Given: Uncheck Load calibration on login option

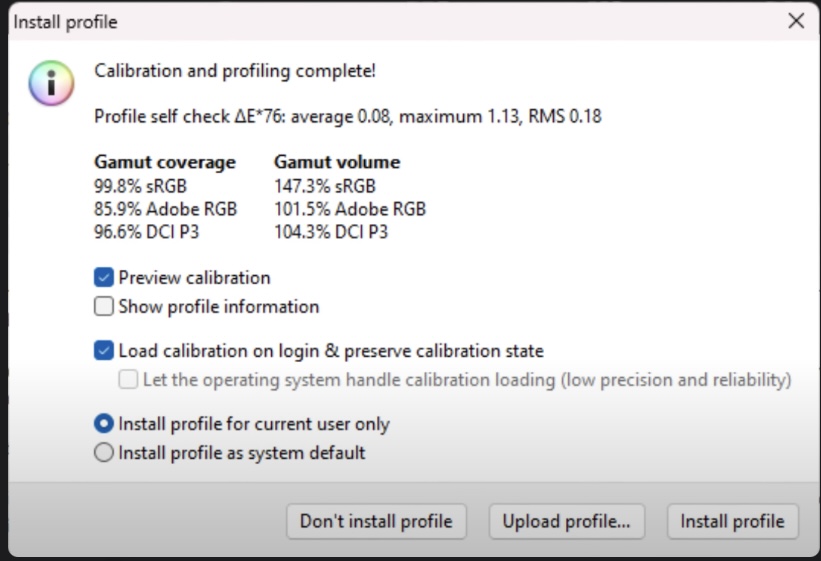Looking at the screenshot, I should click(x=104, y=351).
